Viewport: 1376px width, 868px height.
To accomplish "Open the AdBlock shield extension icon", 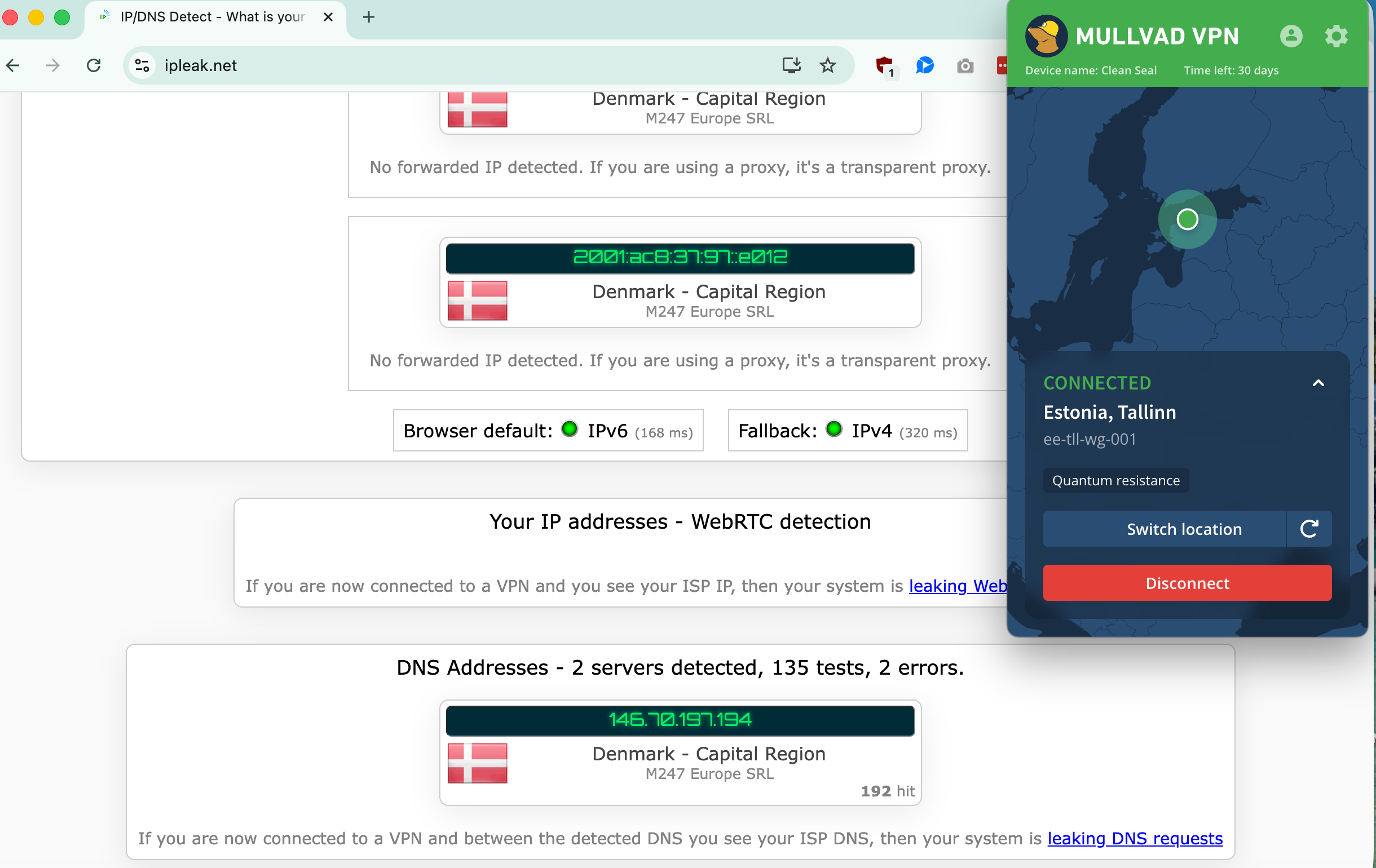I will [x=885, y=65].
